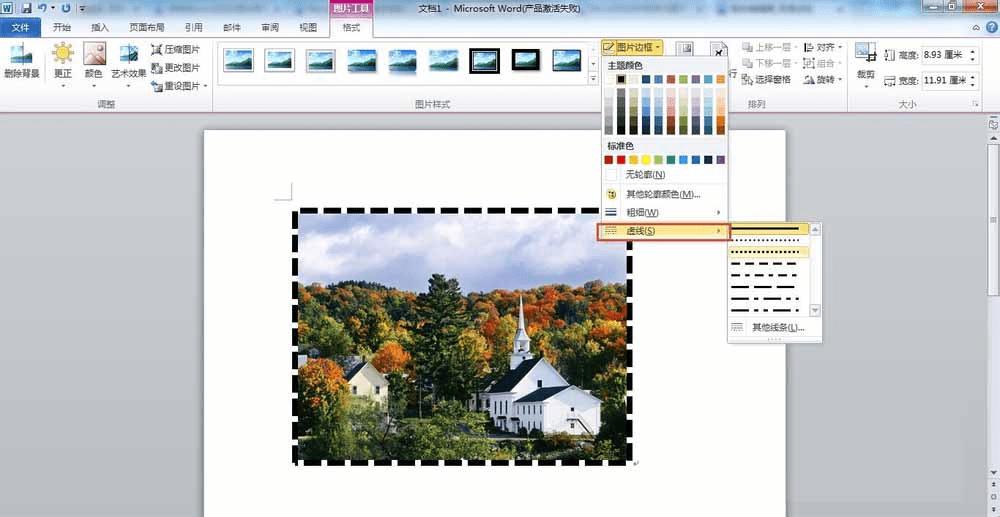Click the Save icon in quick access toolbar
Viewport: 1000px width, 517px height.
26,8
